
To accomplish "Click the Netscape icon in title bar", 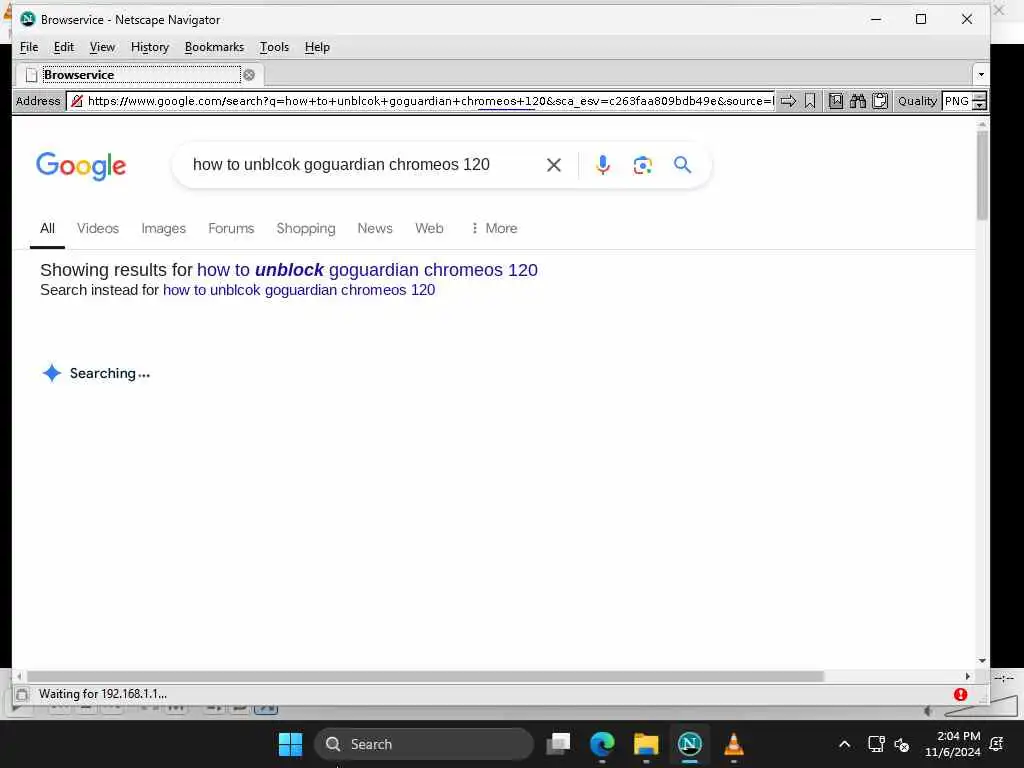I will tap(27, 19).
